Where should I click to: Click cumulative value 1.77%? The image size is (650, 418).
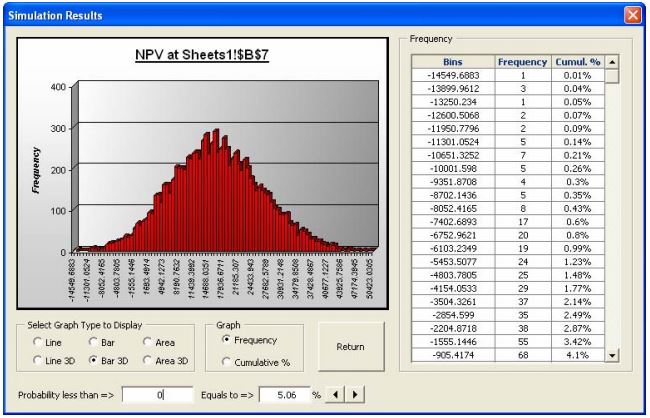[x=578, y=288]
